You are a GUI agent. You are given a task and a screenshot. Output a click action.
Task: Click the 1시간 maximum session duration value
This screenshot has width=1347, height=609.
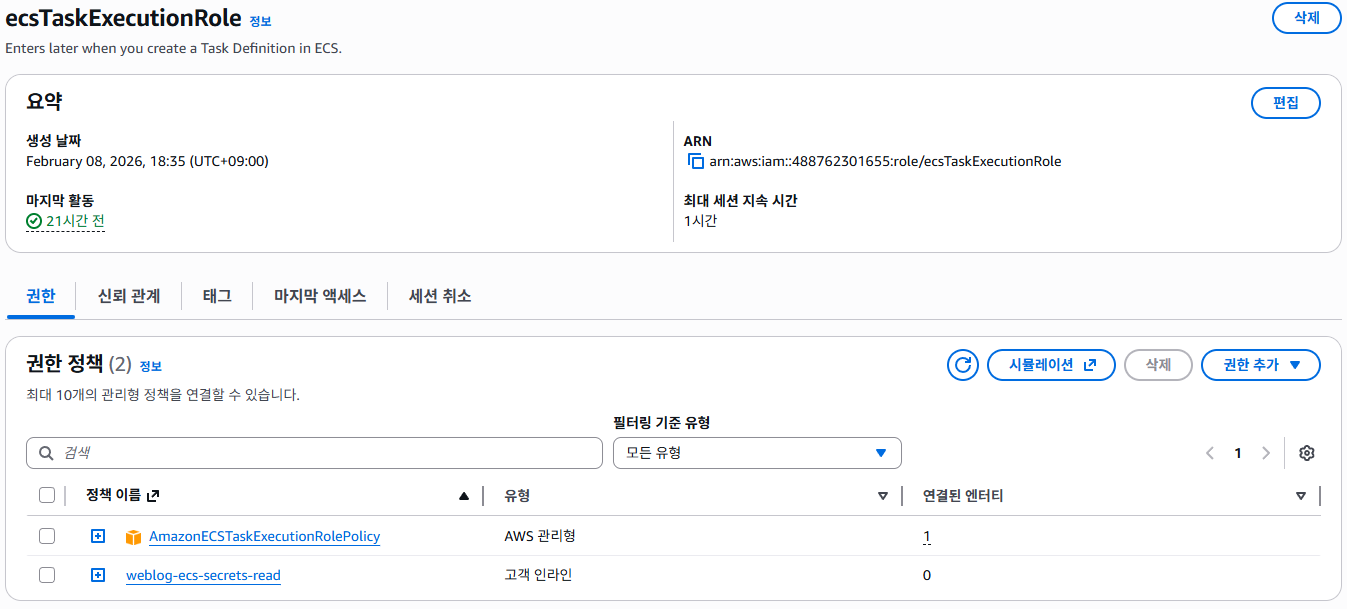[700, 221]
